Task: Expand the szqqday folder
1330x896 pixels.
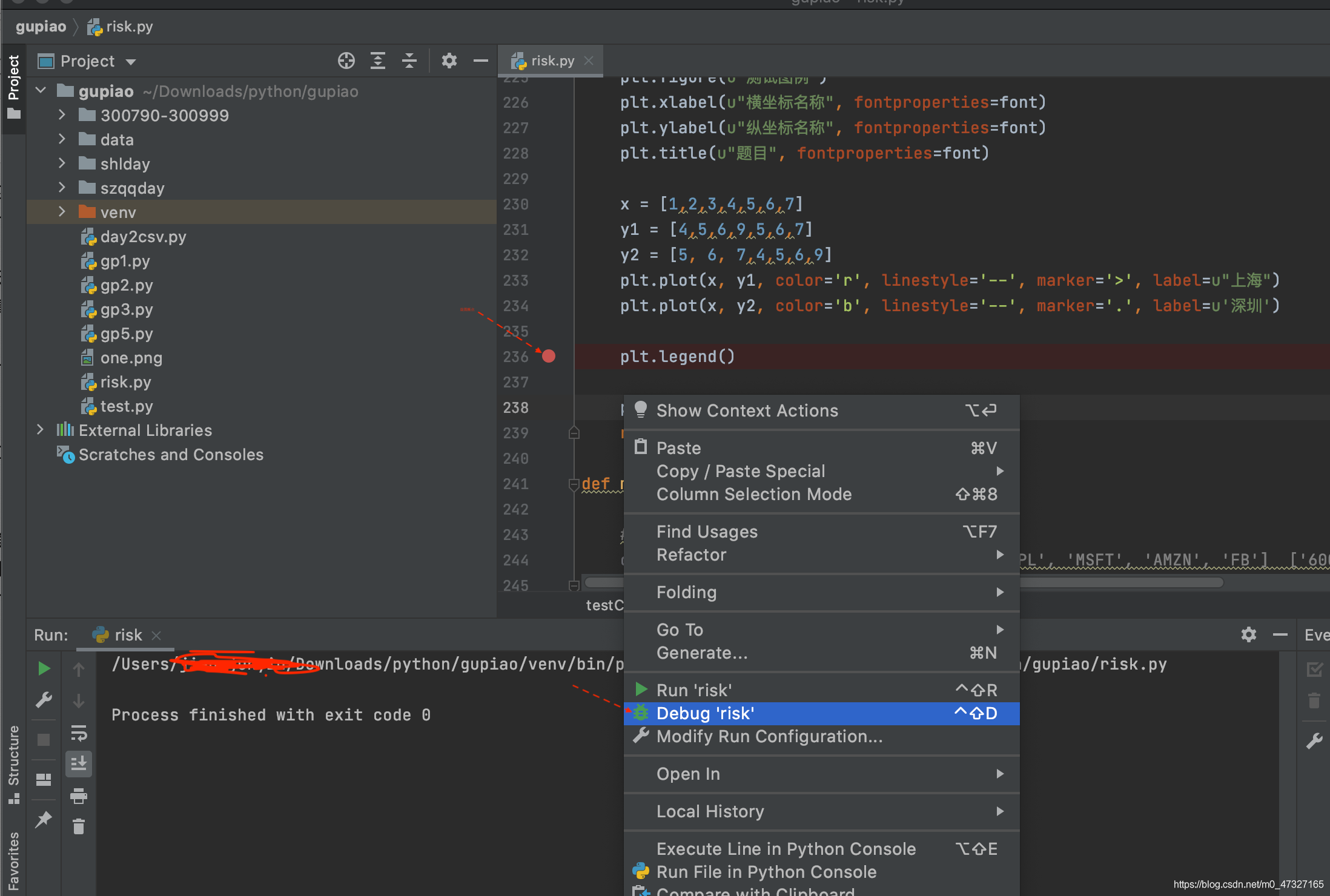Action: click(62, 188)
